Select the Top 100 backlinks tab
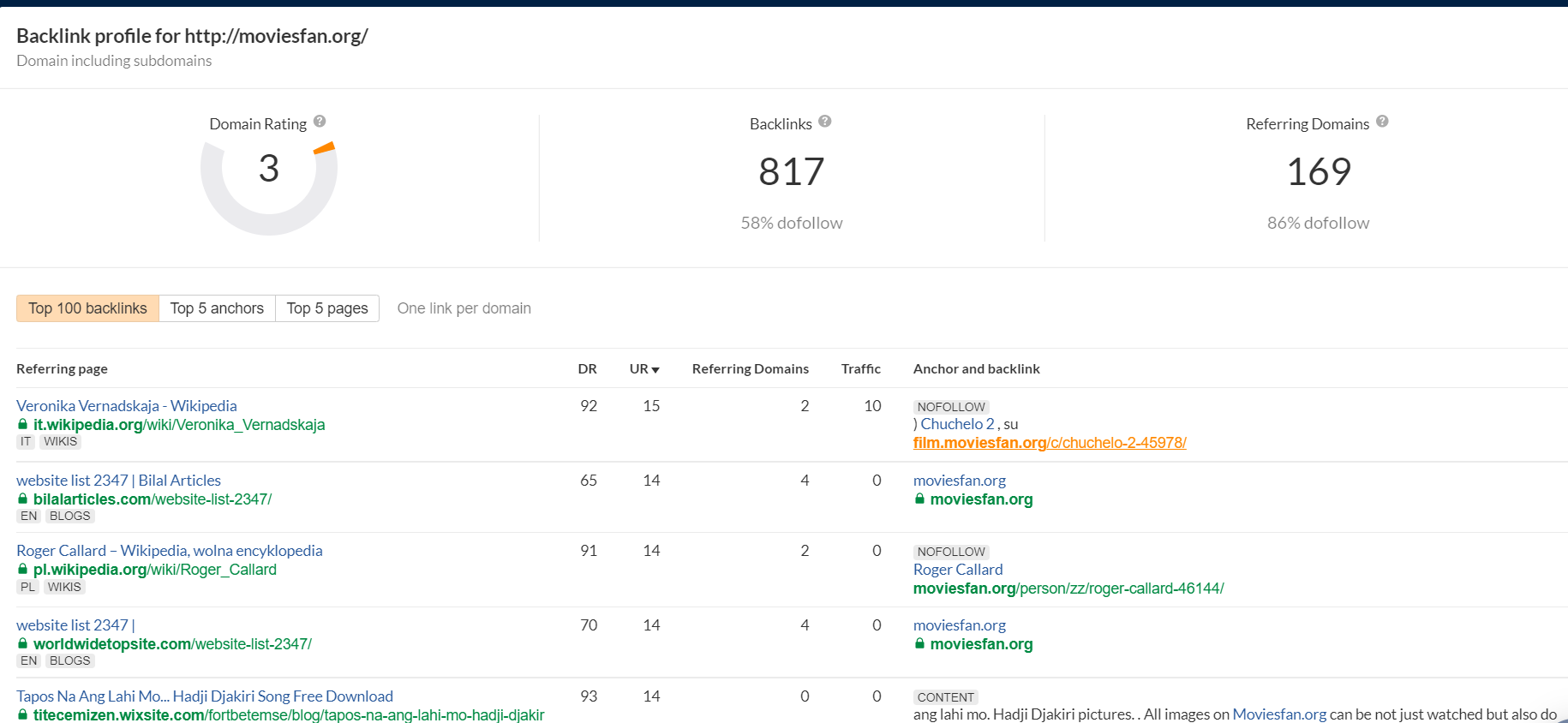The height and width of the screenshot is (723, 1568). click(87, 308)
